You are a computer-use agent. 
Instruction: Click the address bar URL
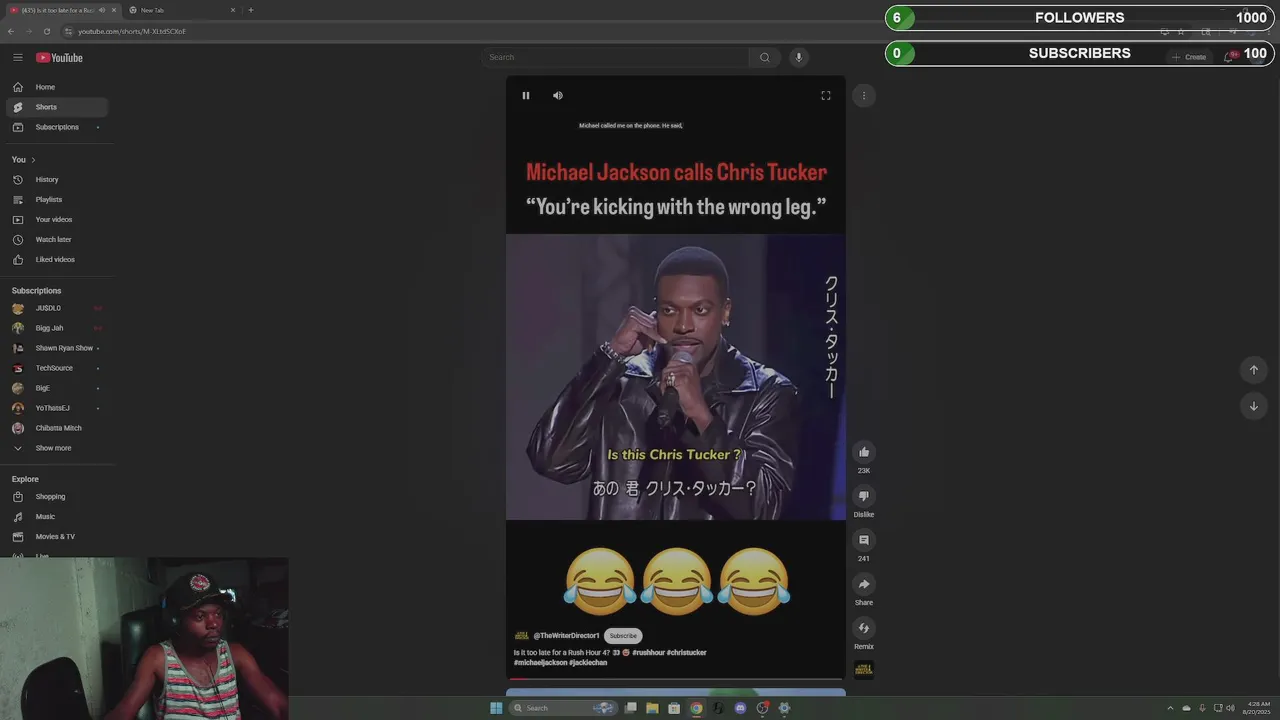coord(132,31)
